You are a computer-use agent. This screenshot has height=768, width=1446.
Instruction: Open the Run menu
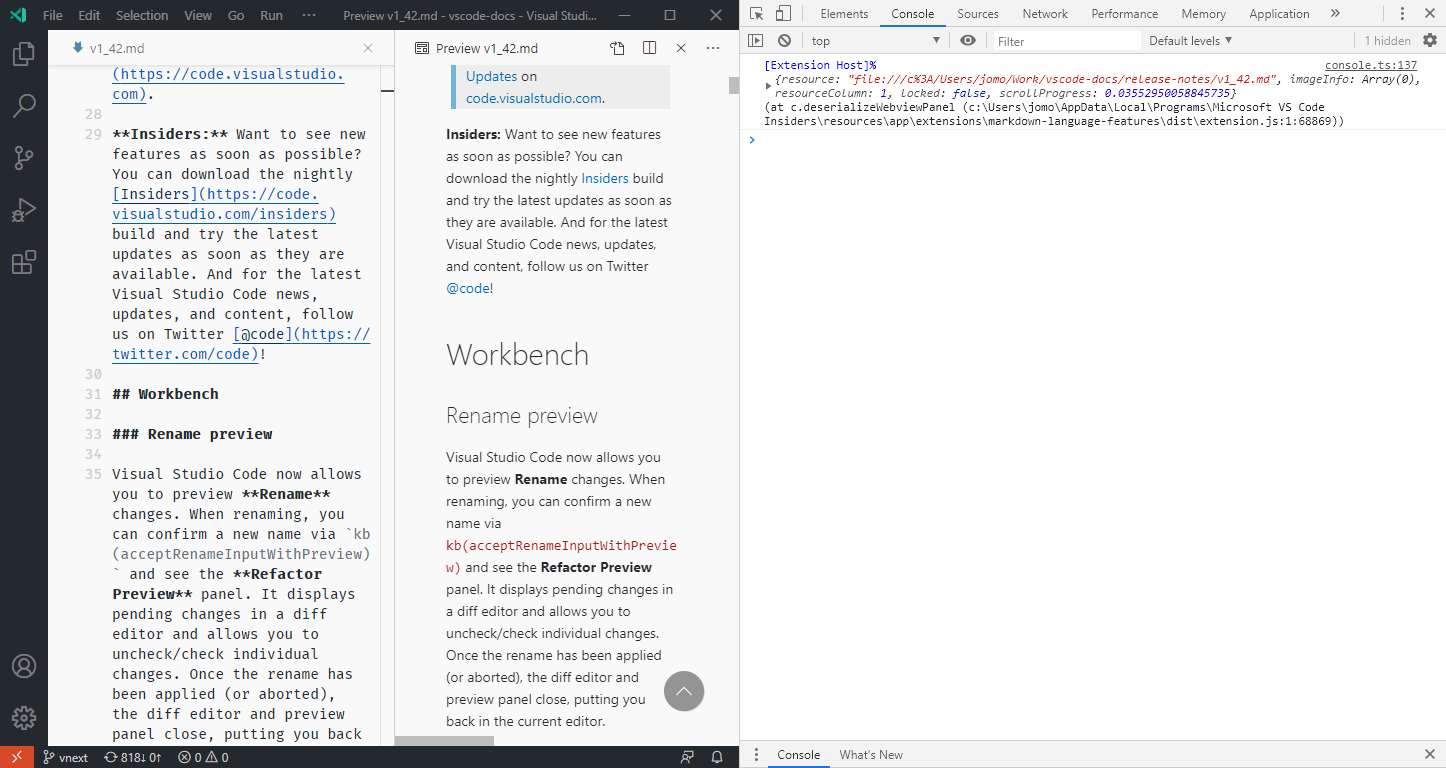tap(271, 15)
